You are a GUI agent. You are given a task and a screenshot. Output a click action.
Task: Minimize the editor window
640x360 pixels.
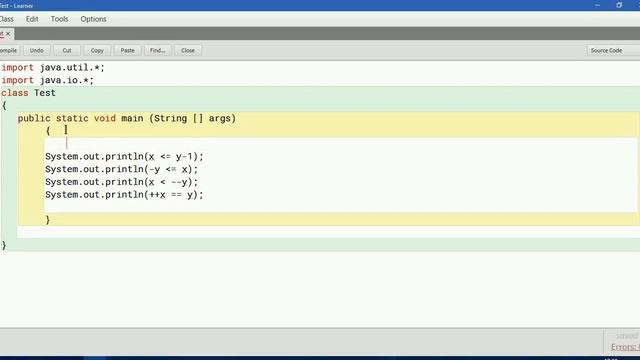tap(597, 5)
